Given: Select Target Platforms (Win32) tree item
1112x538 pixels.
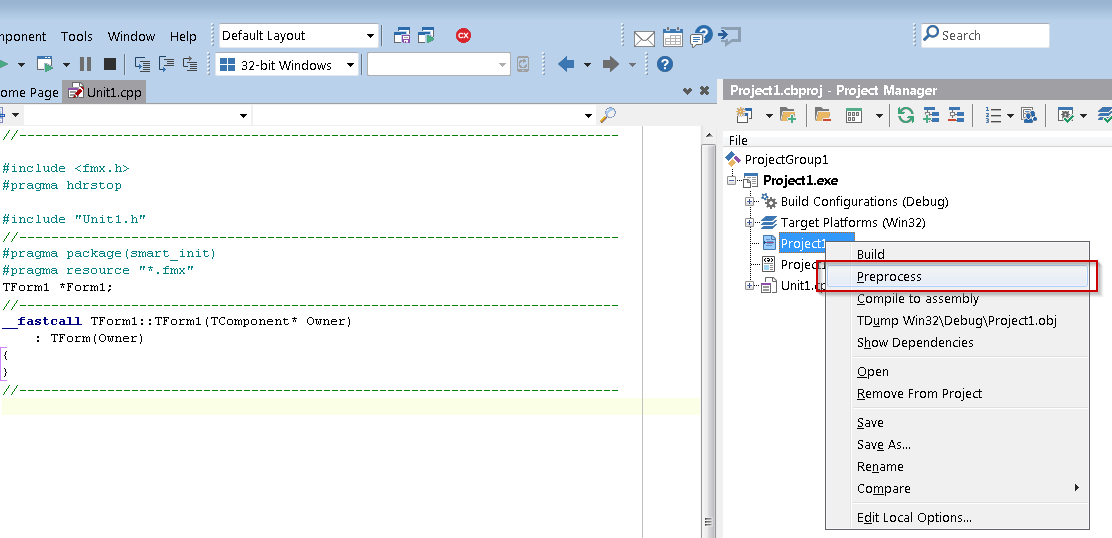Looking at the screenshot, I should (853, 223).
